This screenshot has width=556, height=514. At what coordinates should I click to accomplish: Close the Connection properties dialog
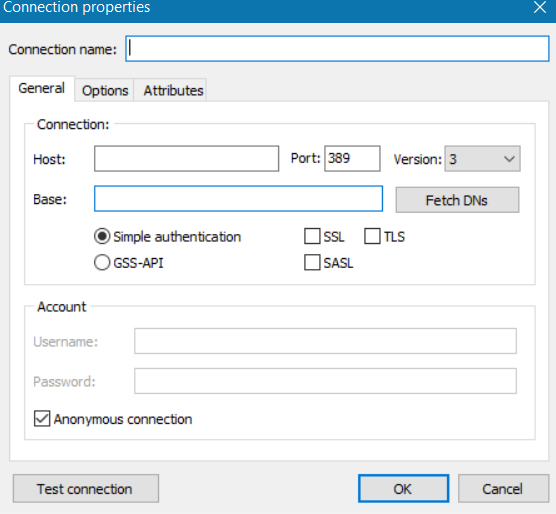click(540, 7)
